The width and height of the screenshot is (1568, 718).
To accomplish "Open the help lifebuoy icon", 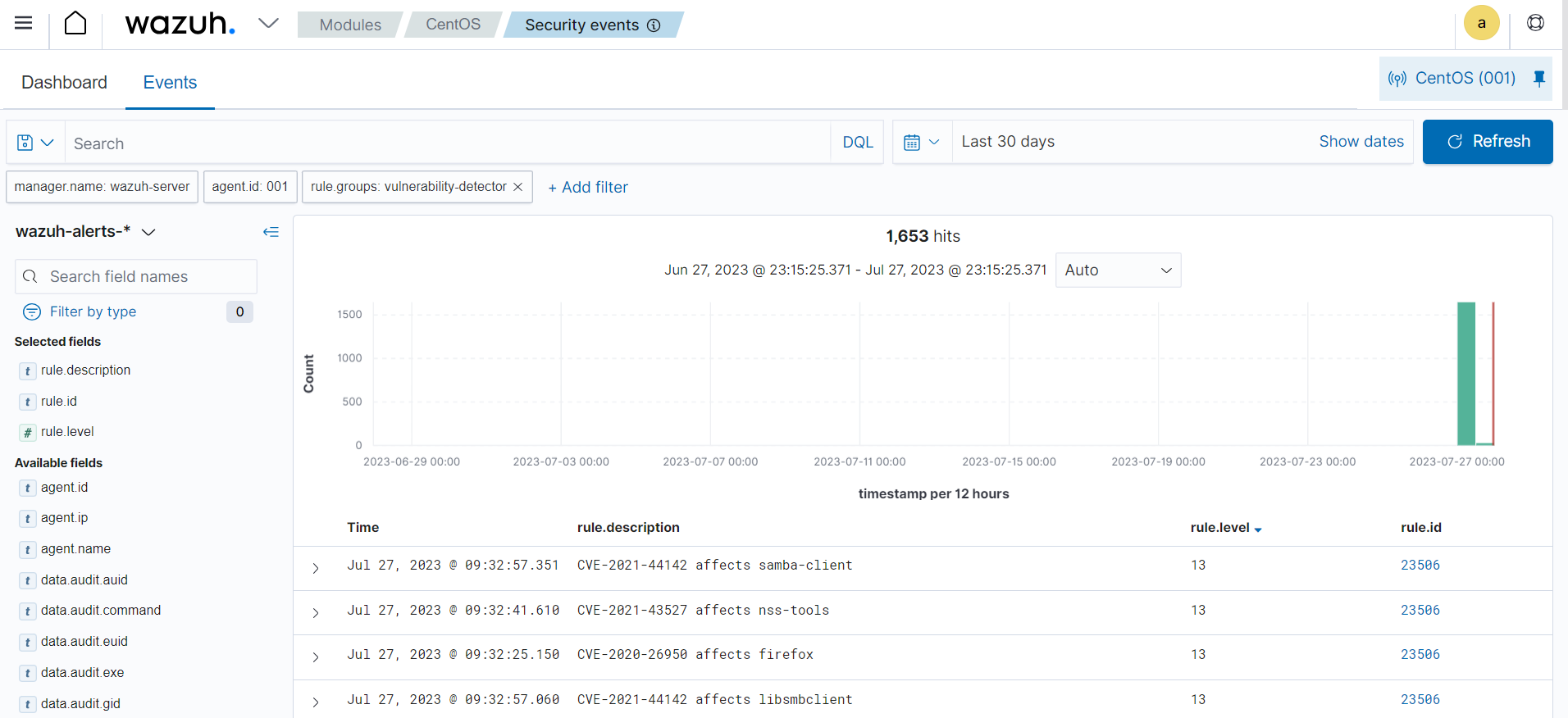I will point(1535,23).
